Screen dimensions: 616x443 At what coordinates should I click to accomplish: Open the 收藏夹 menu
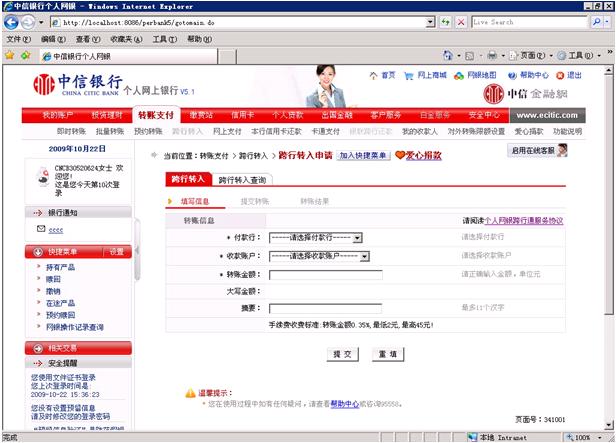click(x=126, y=39)
